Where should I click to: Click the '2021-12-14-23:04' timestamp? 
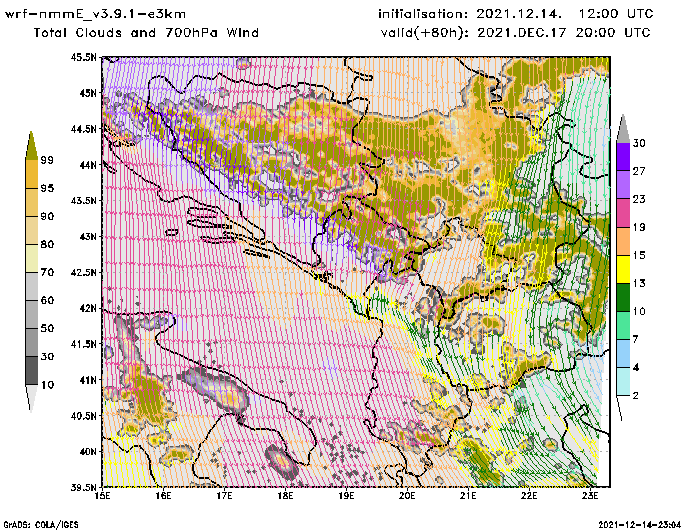click(639, 525)
